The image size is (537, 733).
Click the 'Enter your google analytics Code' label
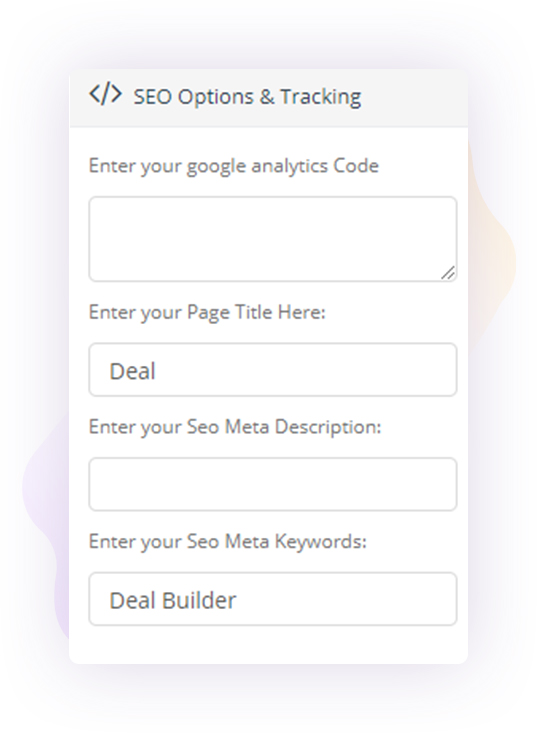coord(234,166)
